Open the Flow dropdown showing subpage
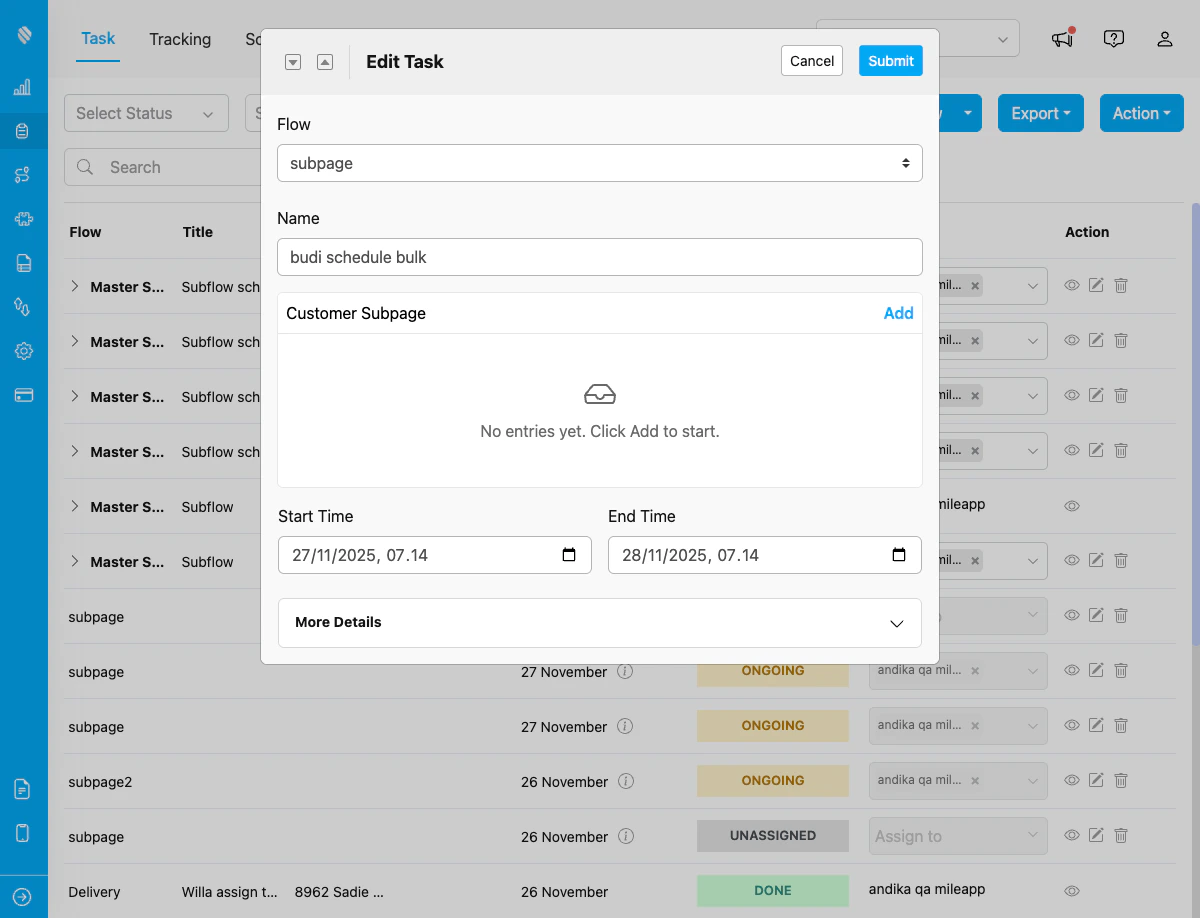The height and width of the screenshot is (918, 1200). pyautogui.click(x=600, y=163)
